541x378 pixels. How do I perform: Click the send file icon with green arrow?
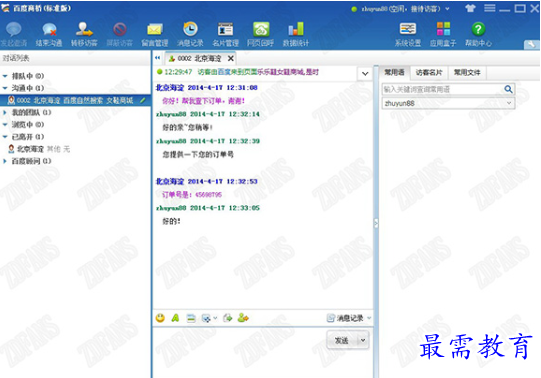click(x=228, y=318)
